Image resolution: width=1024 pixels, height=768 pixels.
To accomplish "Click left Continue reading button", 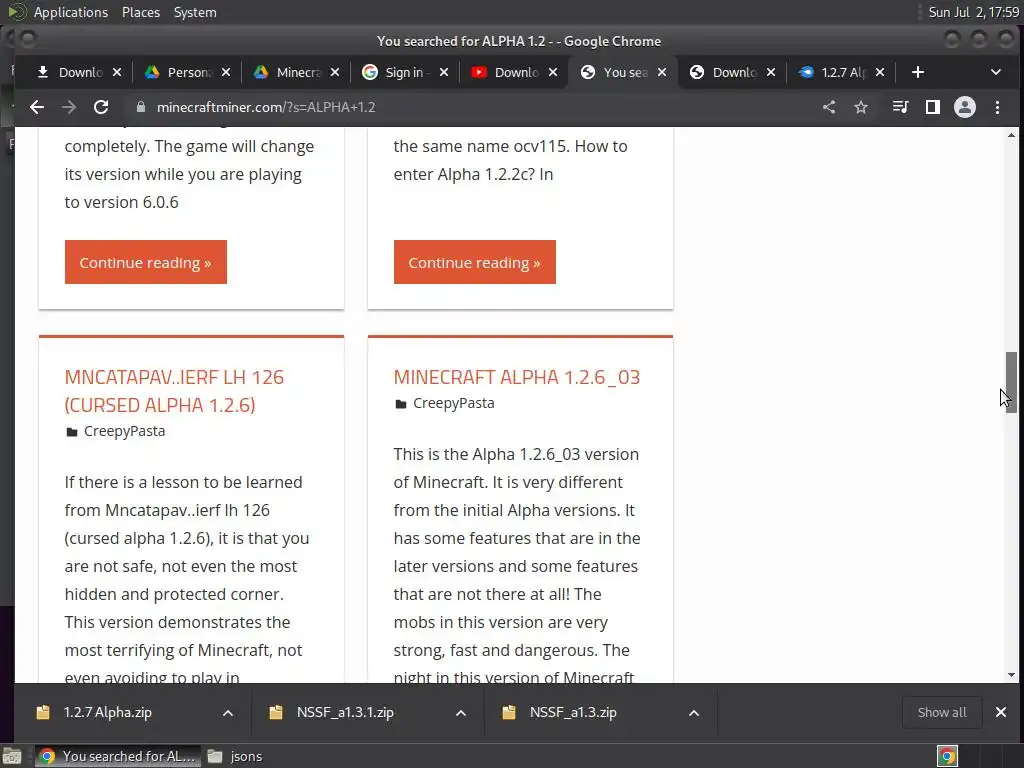I will click(146, 262).
